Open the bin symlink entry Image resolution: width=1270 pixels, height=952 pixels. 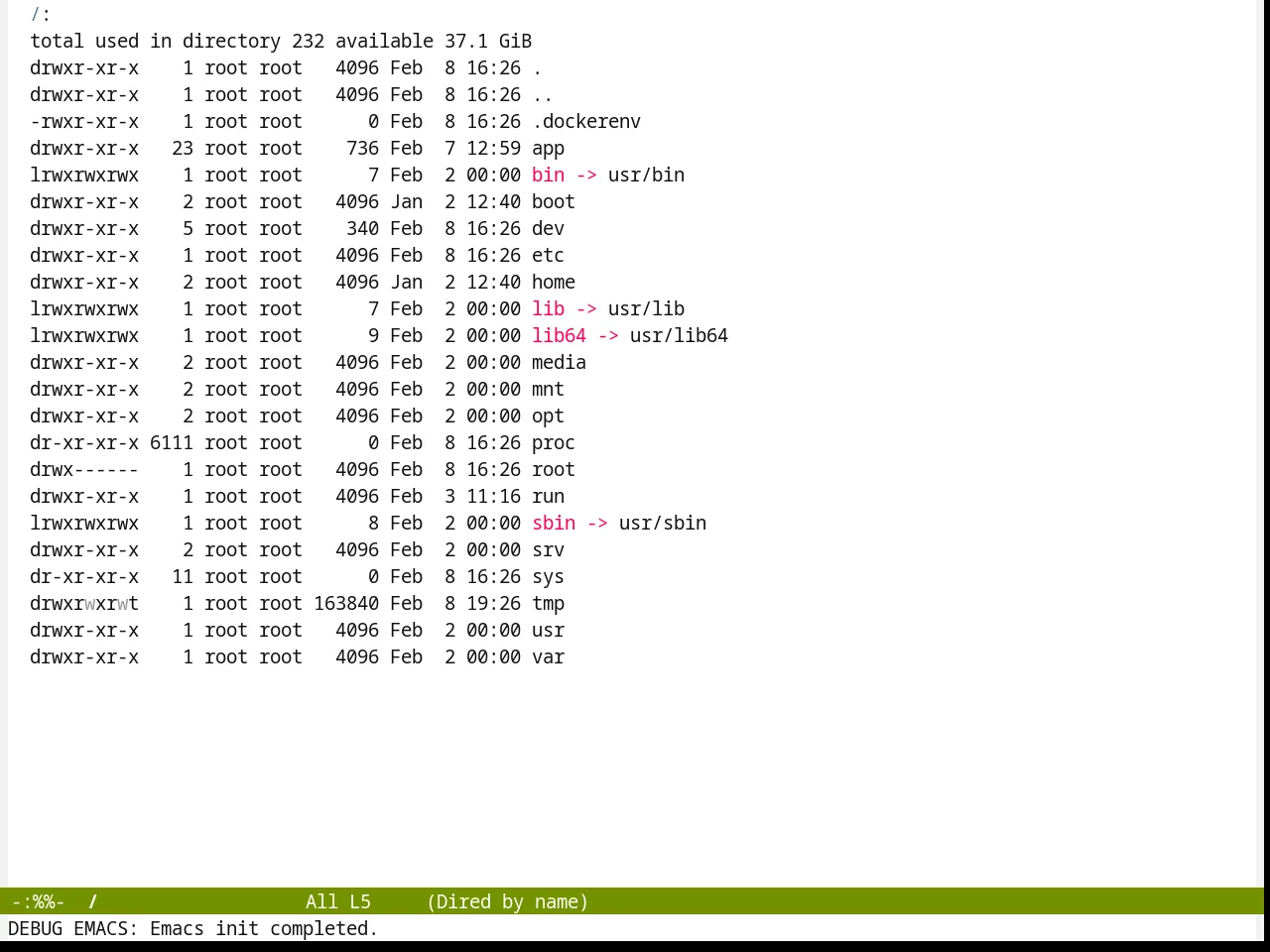point(548,176)
